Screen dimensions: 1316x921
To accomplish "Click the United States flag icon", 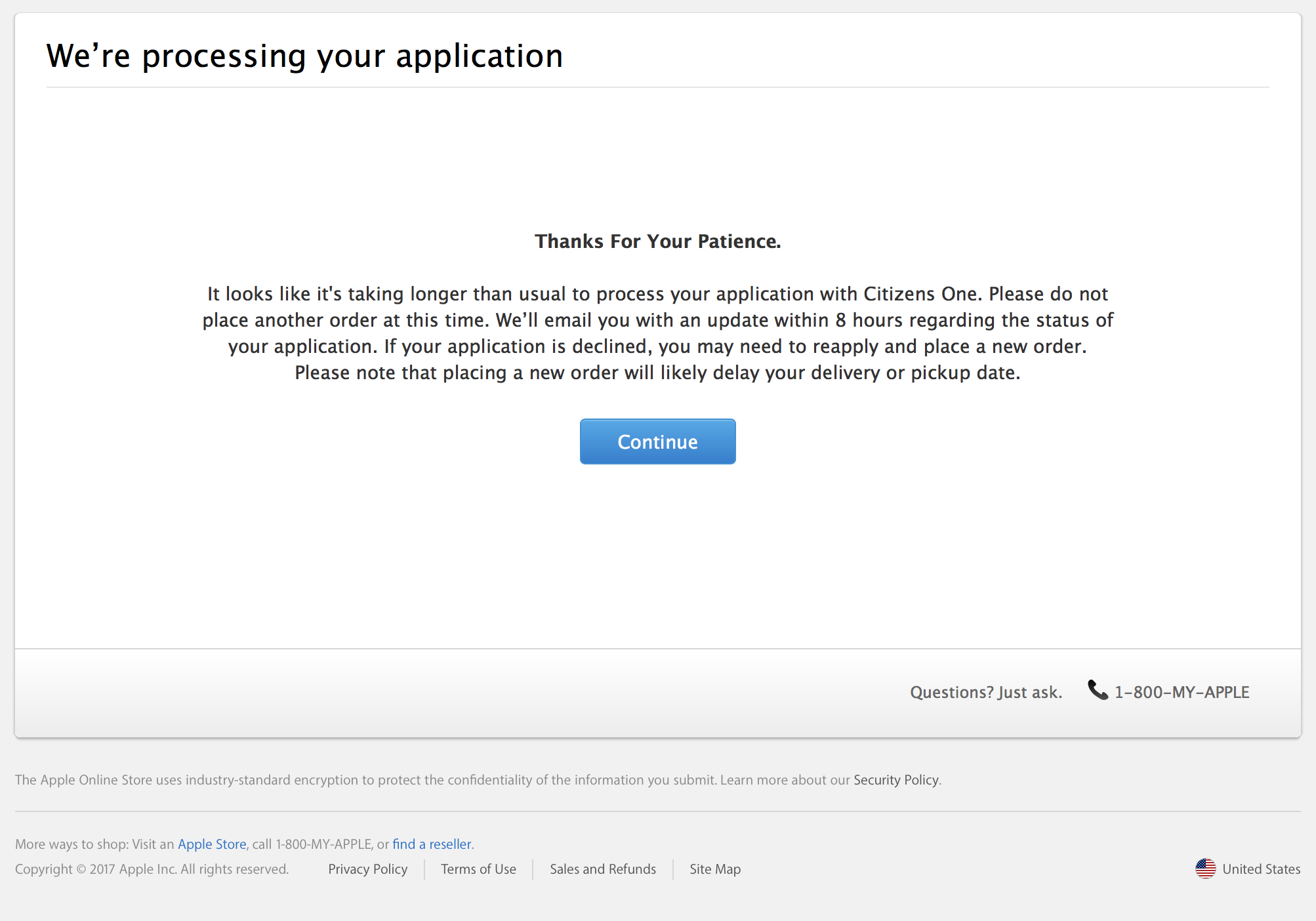I will pos(1205,869).
